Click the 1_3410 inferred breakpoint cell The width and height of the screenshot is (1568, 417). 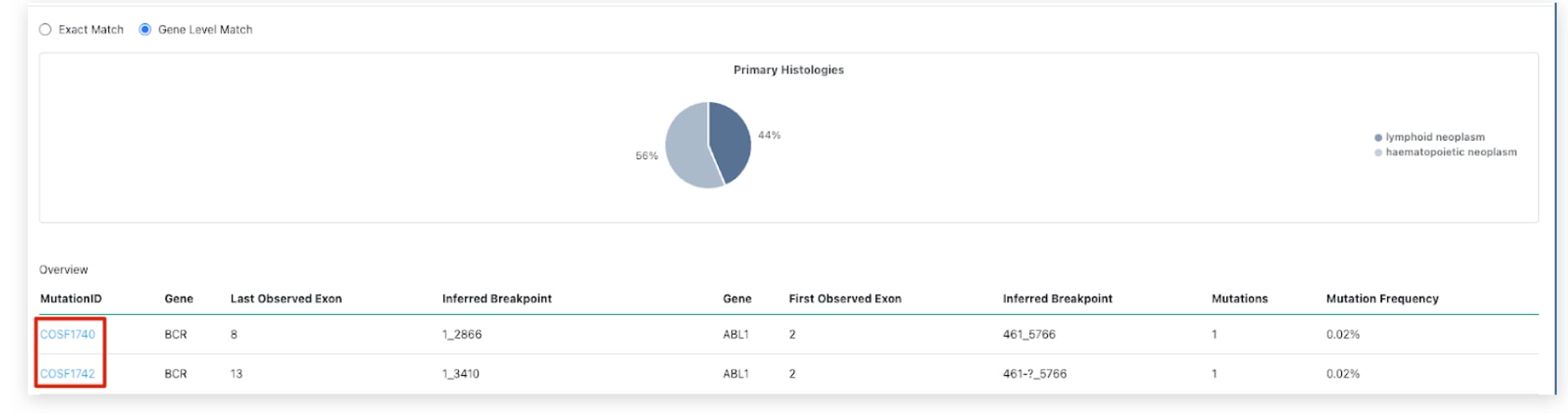[461, 373]
